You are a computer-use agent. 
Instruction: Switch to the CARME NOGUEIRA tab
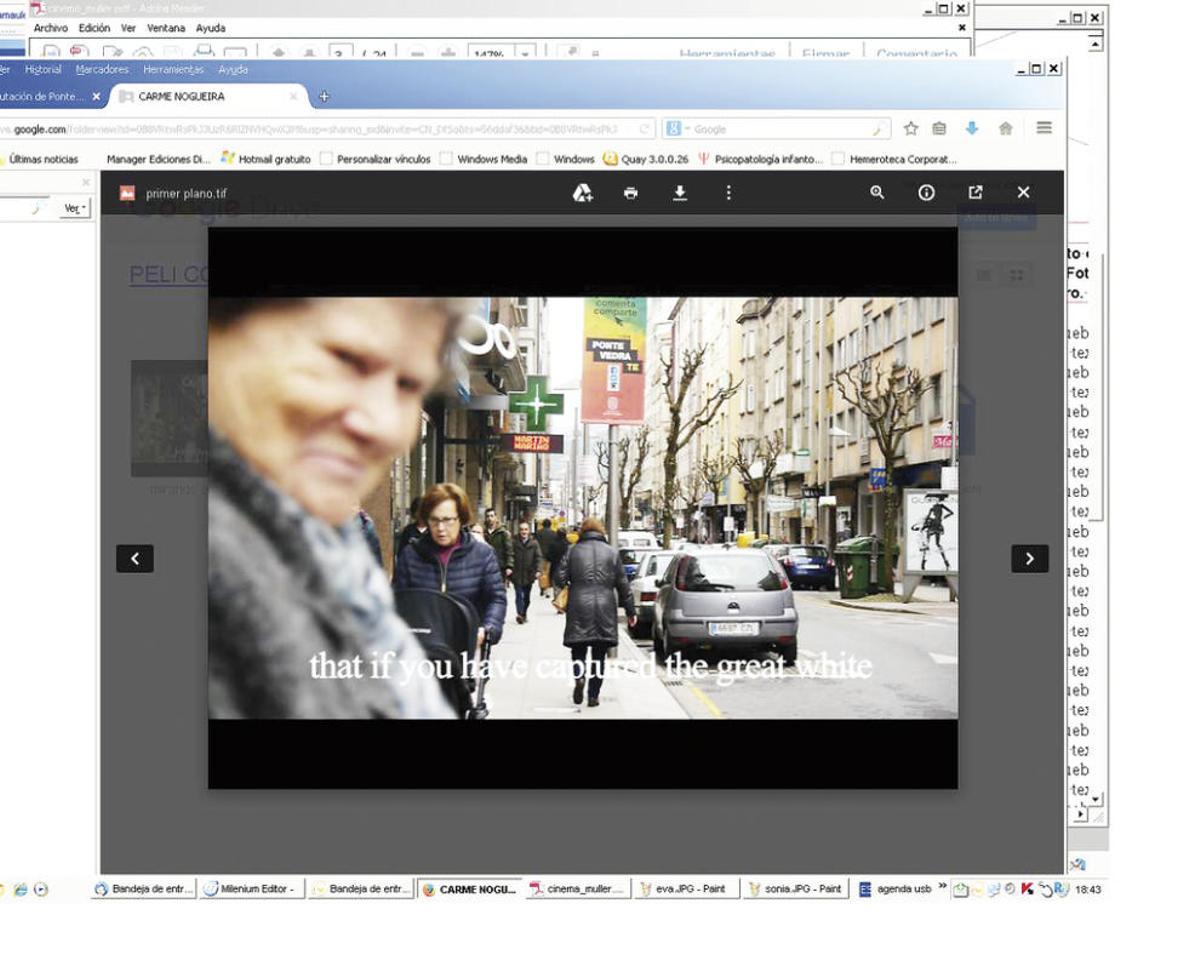(207, 97)
